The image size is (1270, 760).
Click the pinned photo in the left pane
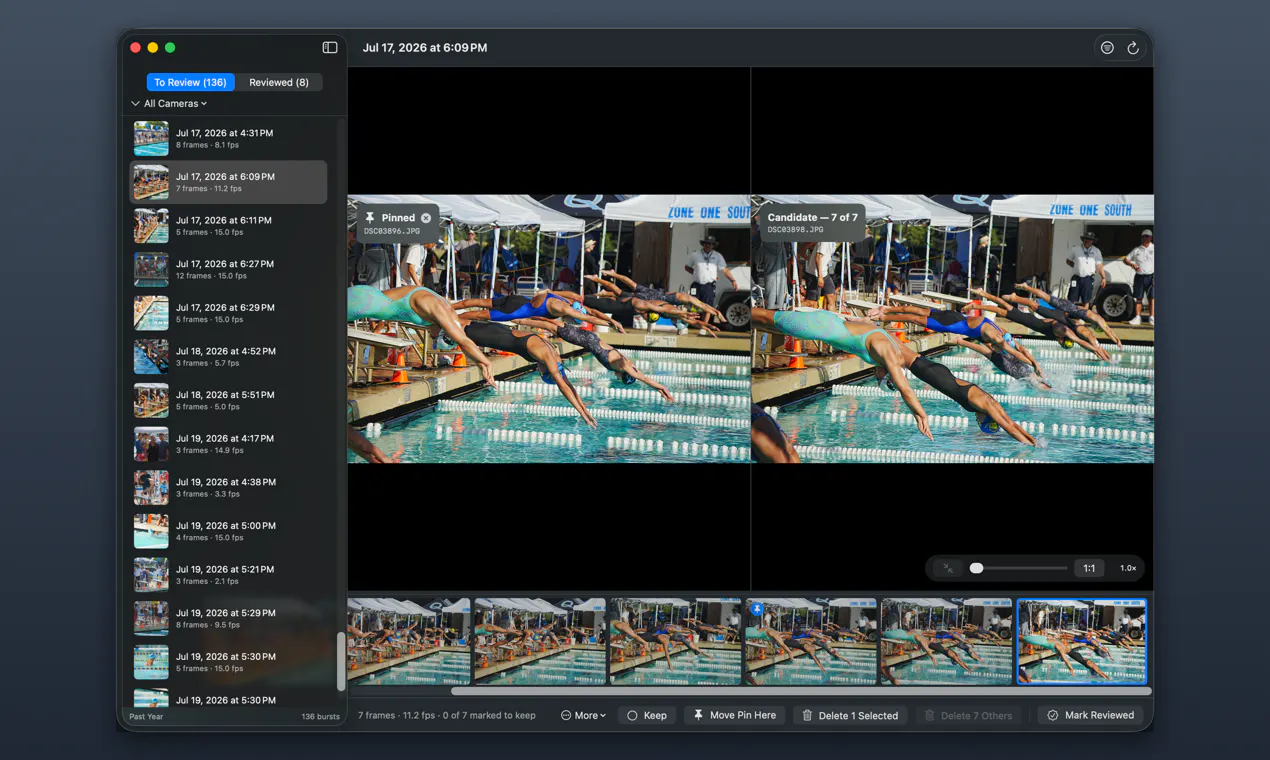(x=549, y=329)
